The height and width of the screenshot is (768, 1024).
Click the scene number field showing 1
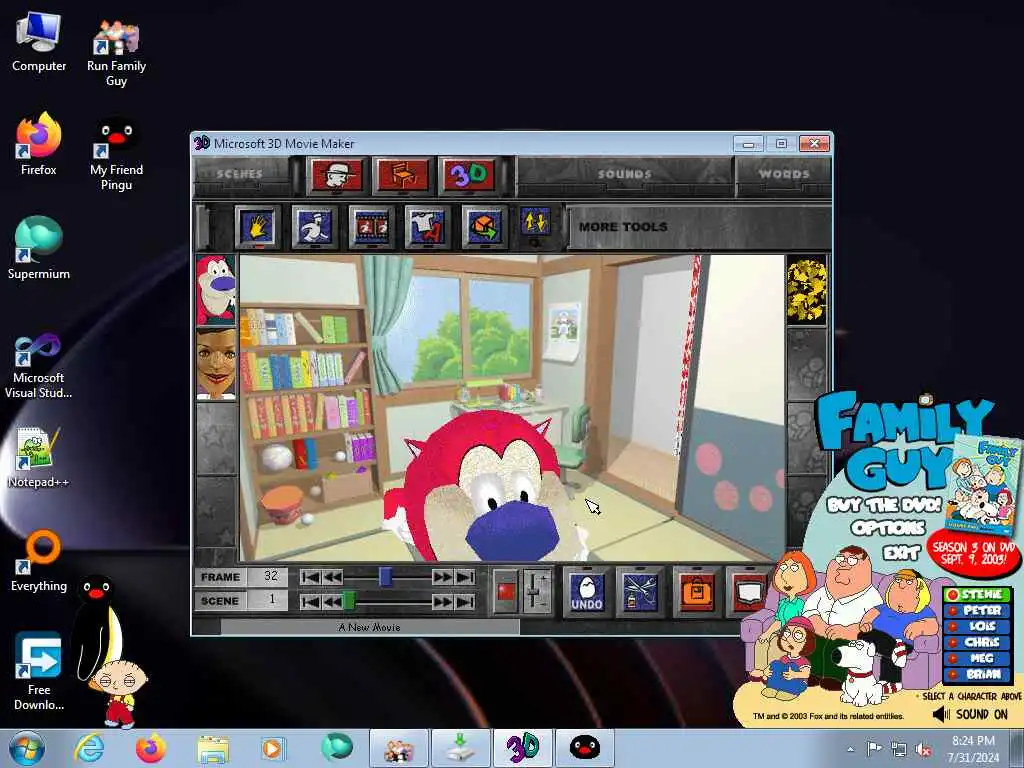pos(270,600)
